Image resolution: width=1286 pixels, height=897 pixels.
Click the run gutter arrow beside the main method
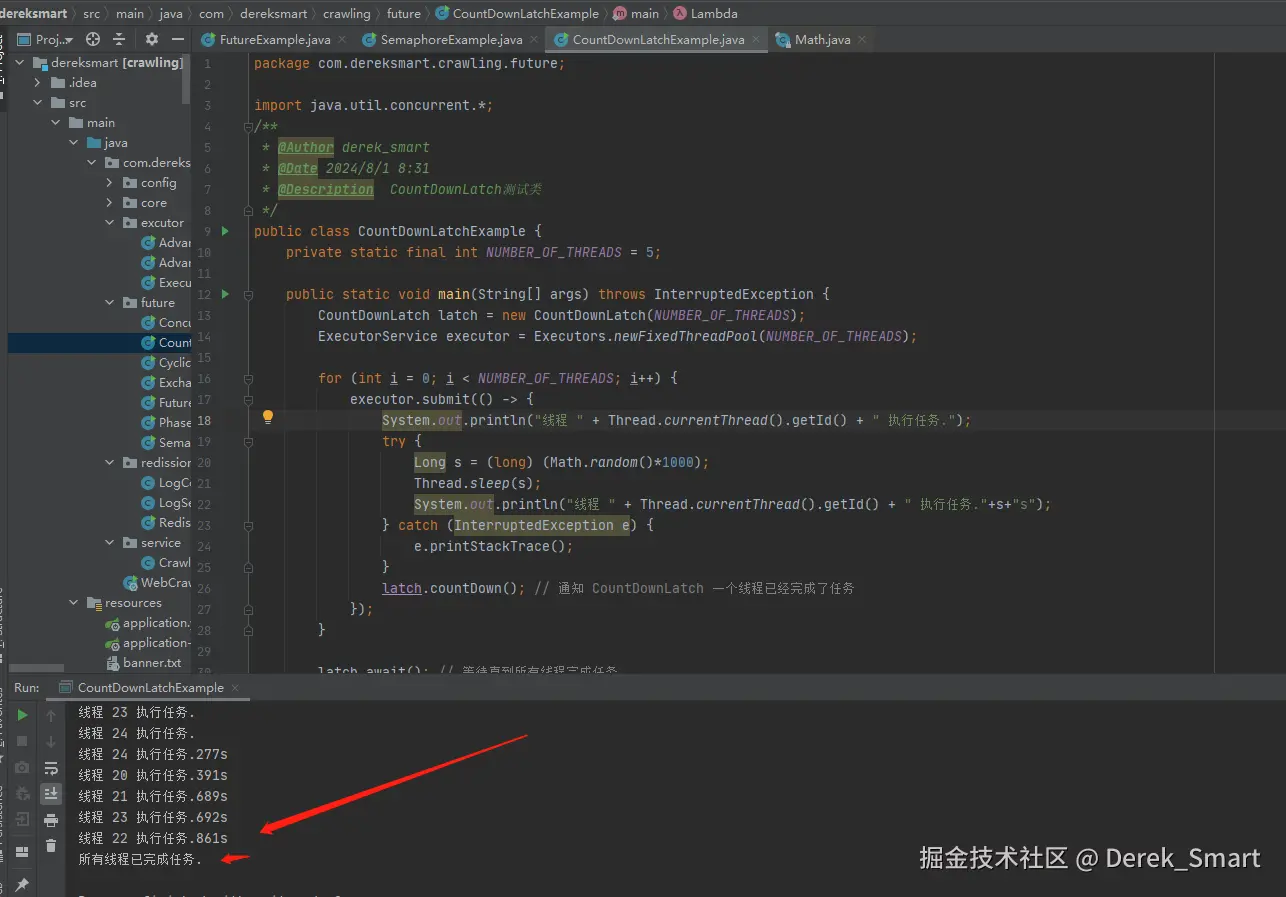[x=225, y=294]
